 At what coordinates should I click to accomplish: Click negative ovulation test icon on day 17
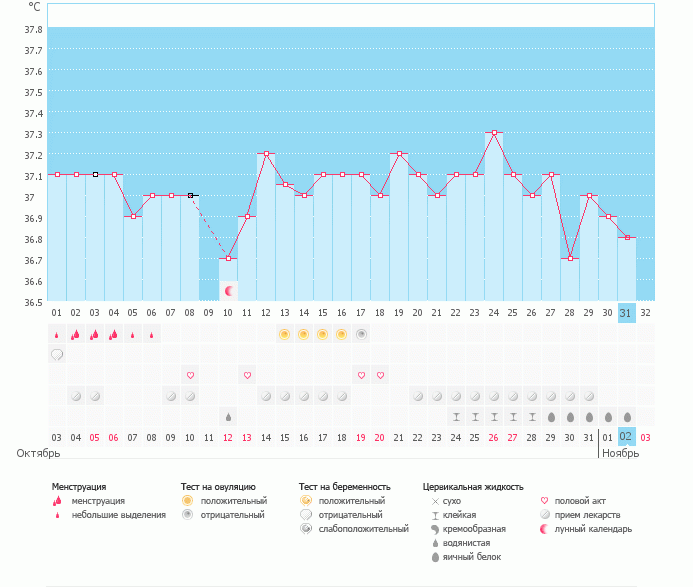361,334
